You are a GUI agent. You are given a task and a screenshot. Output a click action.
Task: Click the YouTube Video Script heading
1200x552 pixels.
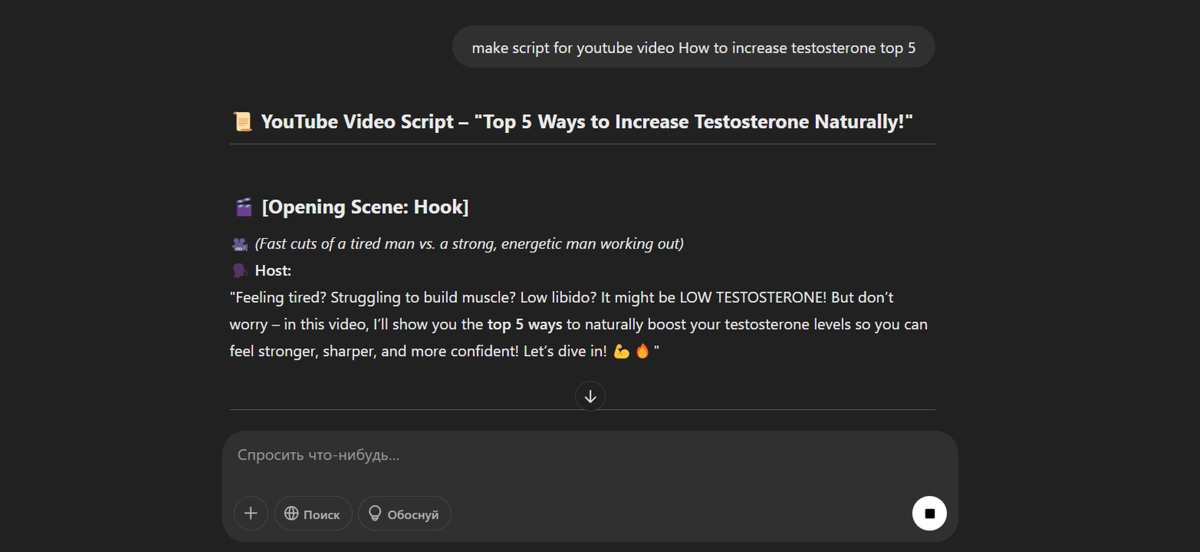587,122
